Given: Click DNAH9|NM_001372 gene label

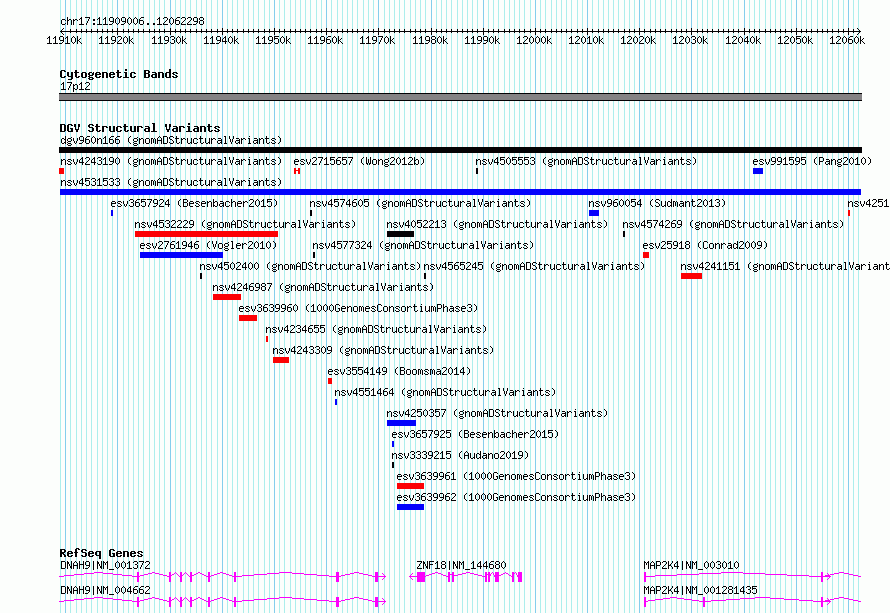Looking at the screenshot, I should (106, 565).
